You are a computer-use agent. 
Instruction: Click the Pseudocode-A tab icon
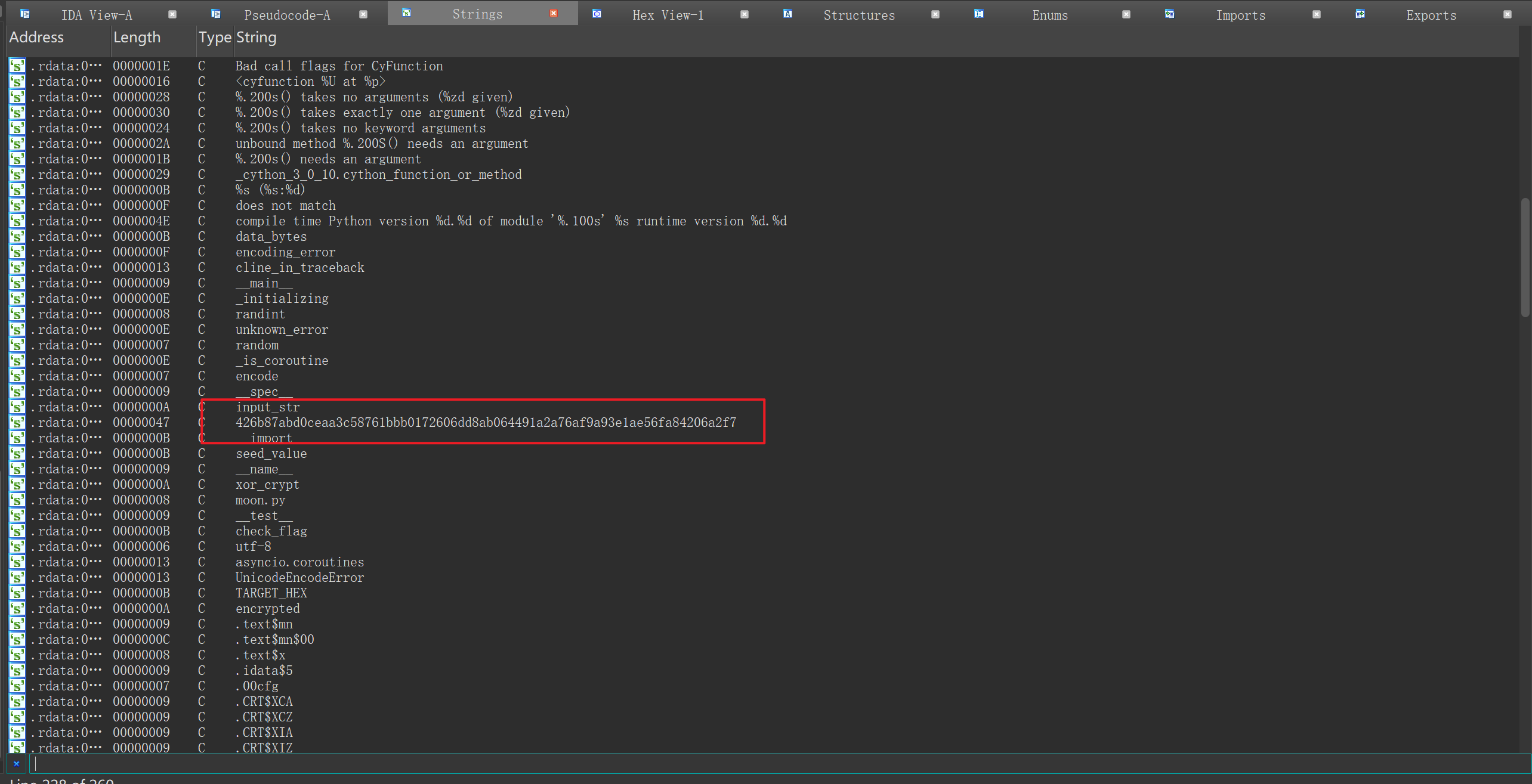coord(215,14)
